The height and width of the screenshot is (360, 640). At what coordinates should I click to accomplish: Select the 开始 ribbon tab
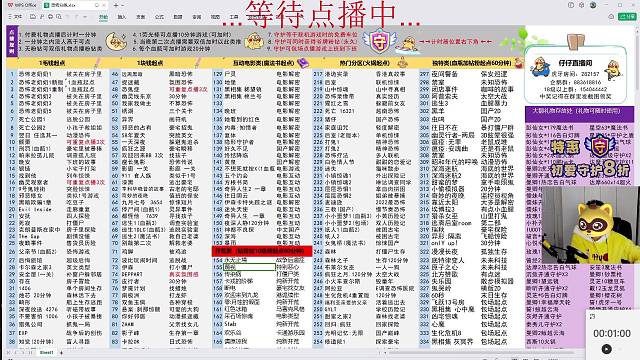103,17
